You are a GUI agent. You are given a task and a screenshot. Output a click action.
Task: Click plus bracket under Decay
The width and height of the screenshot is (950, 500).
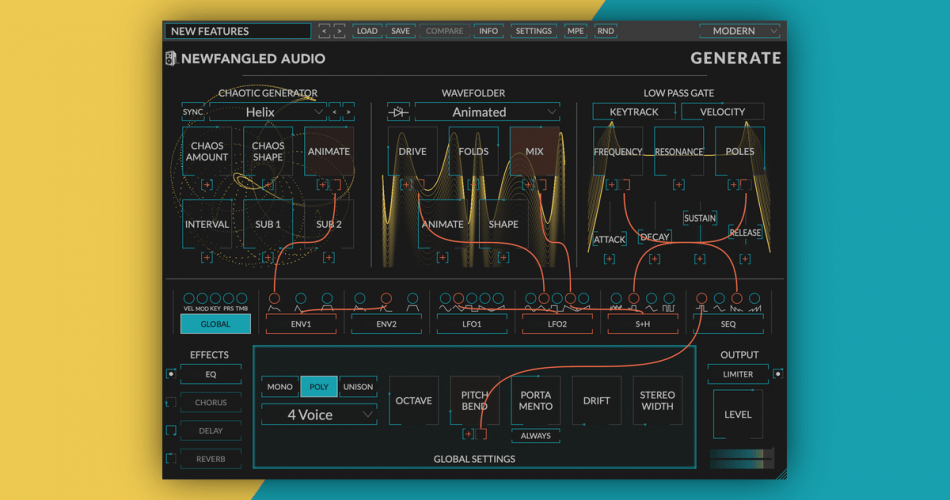coord(654,259)
